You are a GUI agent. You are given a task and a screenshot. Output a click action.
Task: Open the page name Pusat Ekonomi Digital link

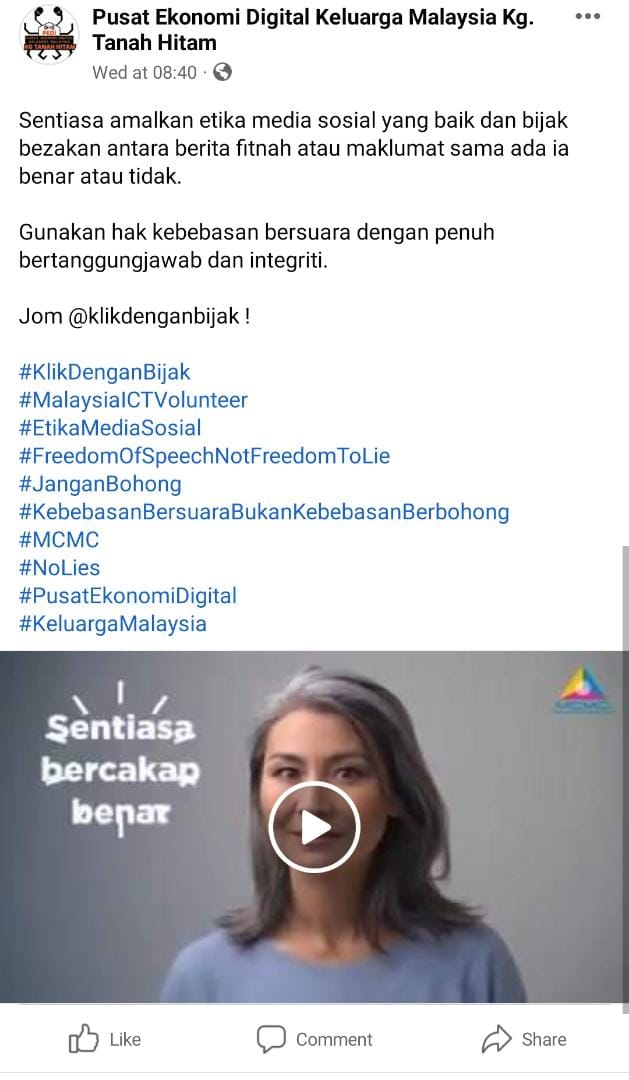point(313,30)
